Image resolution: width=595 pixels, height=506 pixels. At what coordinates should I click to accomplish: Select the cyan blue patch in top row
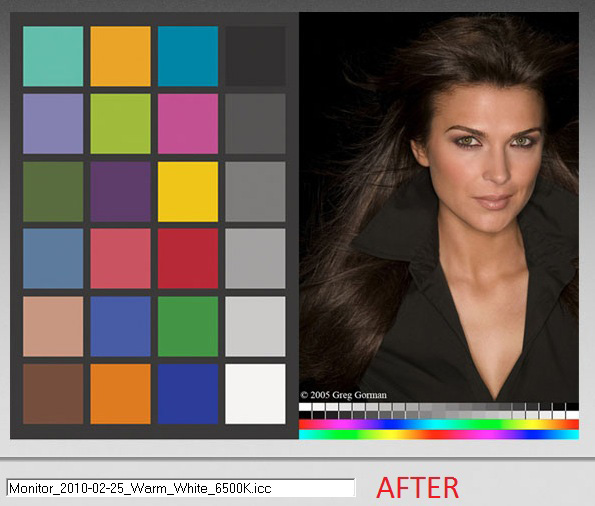(188, 56)
